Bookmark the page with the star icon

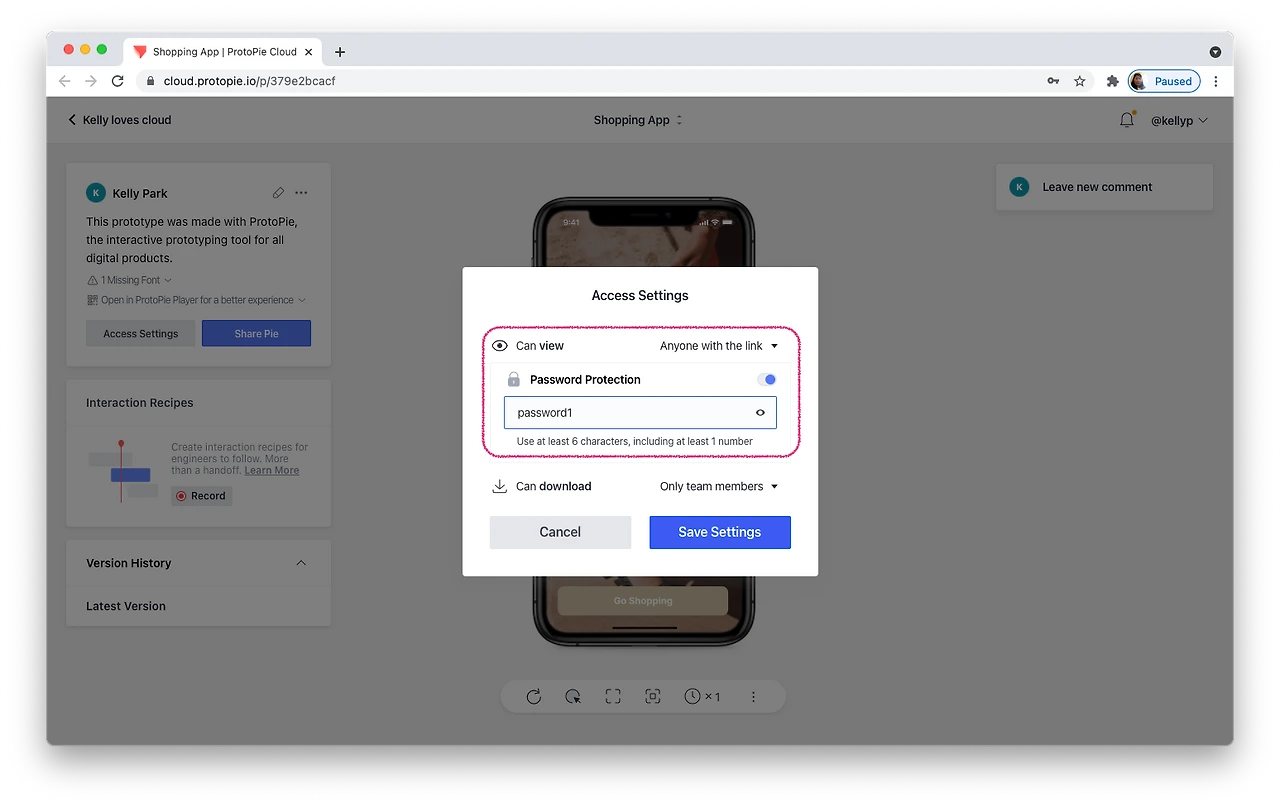(1080, 81)
